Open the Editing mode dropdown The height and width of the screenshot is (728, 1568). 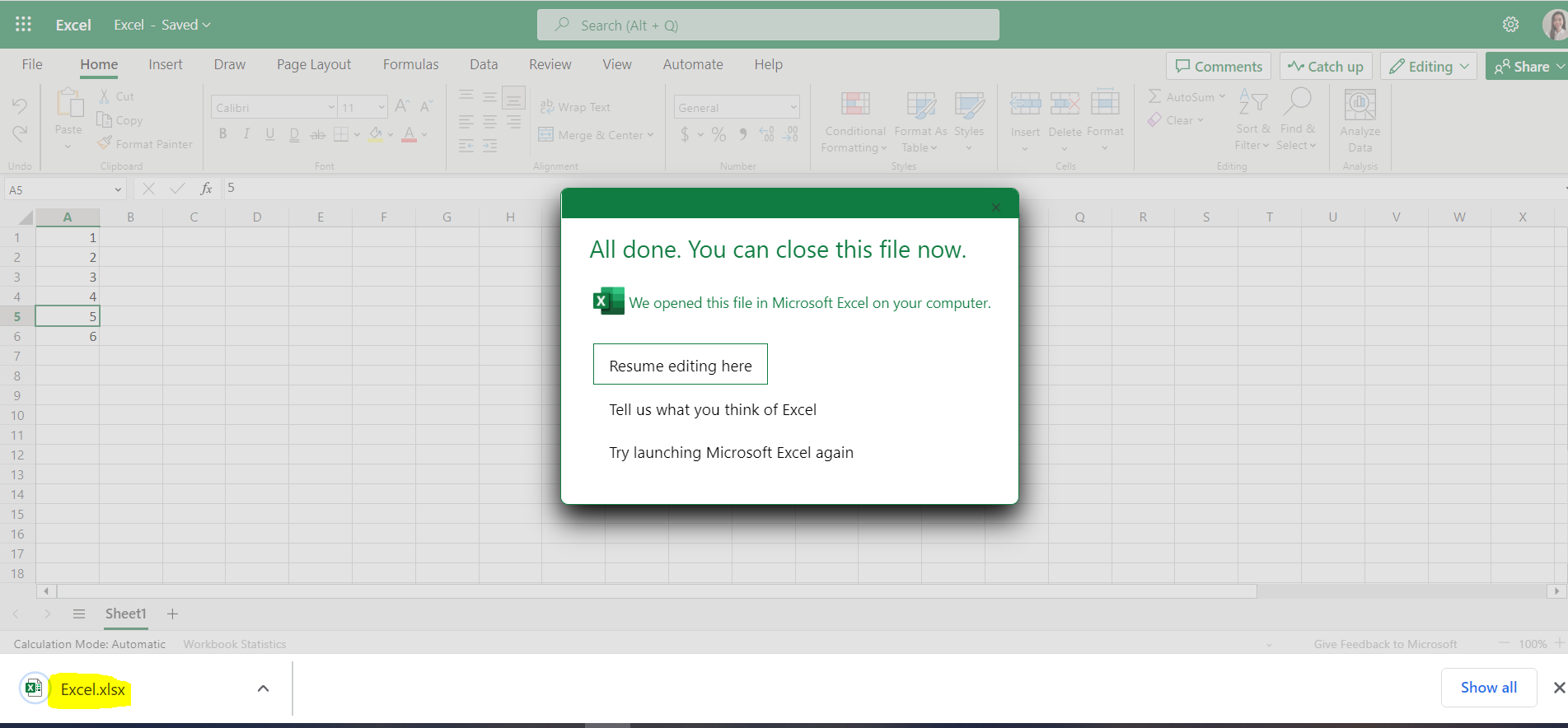point(1430,67)
